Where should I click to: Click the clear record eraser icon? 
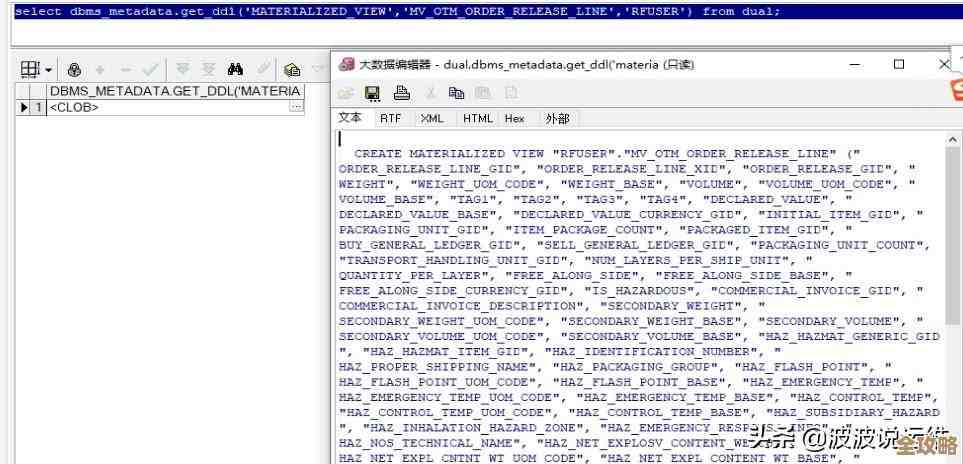[x=263, y=69]
